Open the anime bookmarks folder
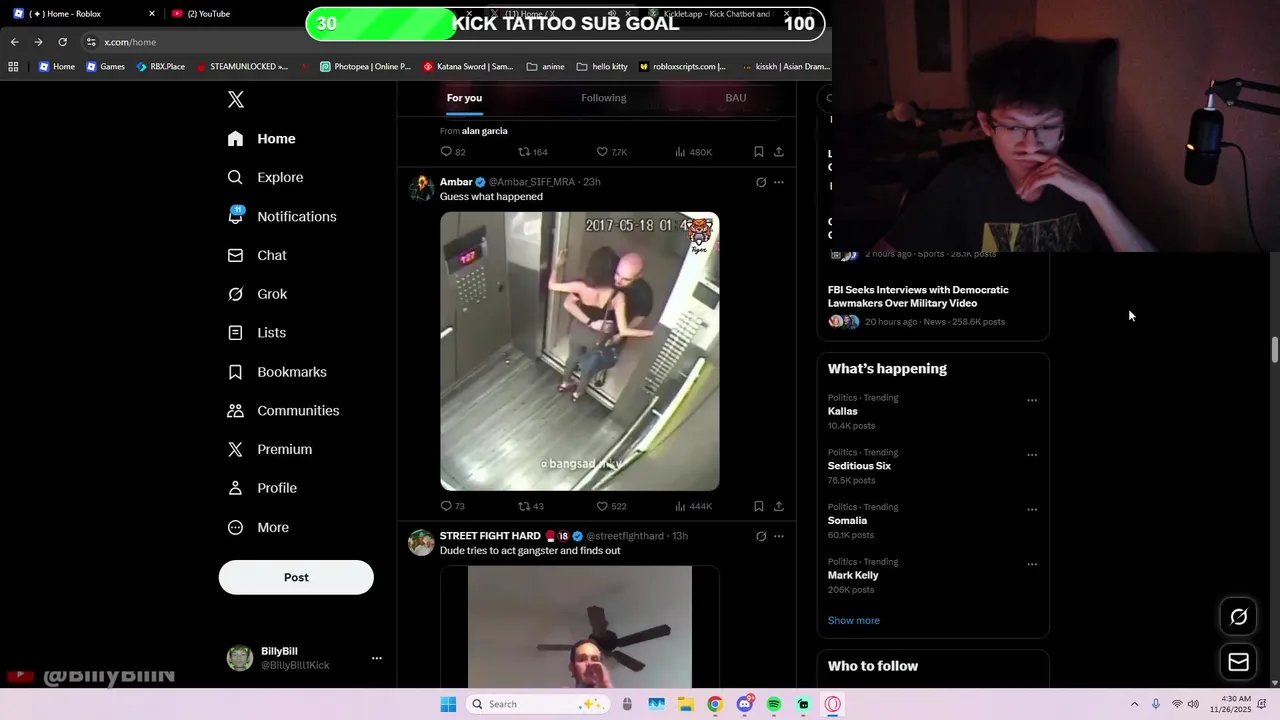The height and width of the screenshot is (720, 1280). pos(545,67)
